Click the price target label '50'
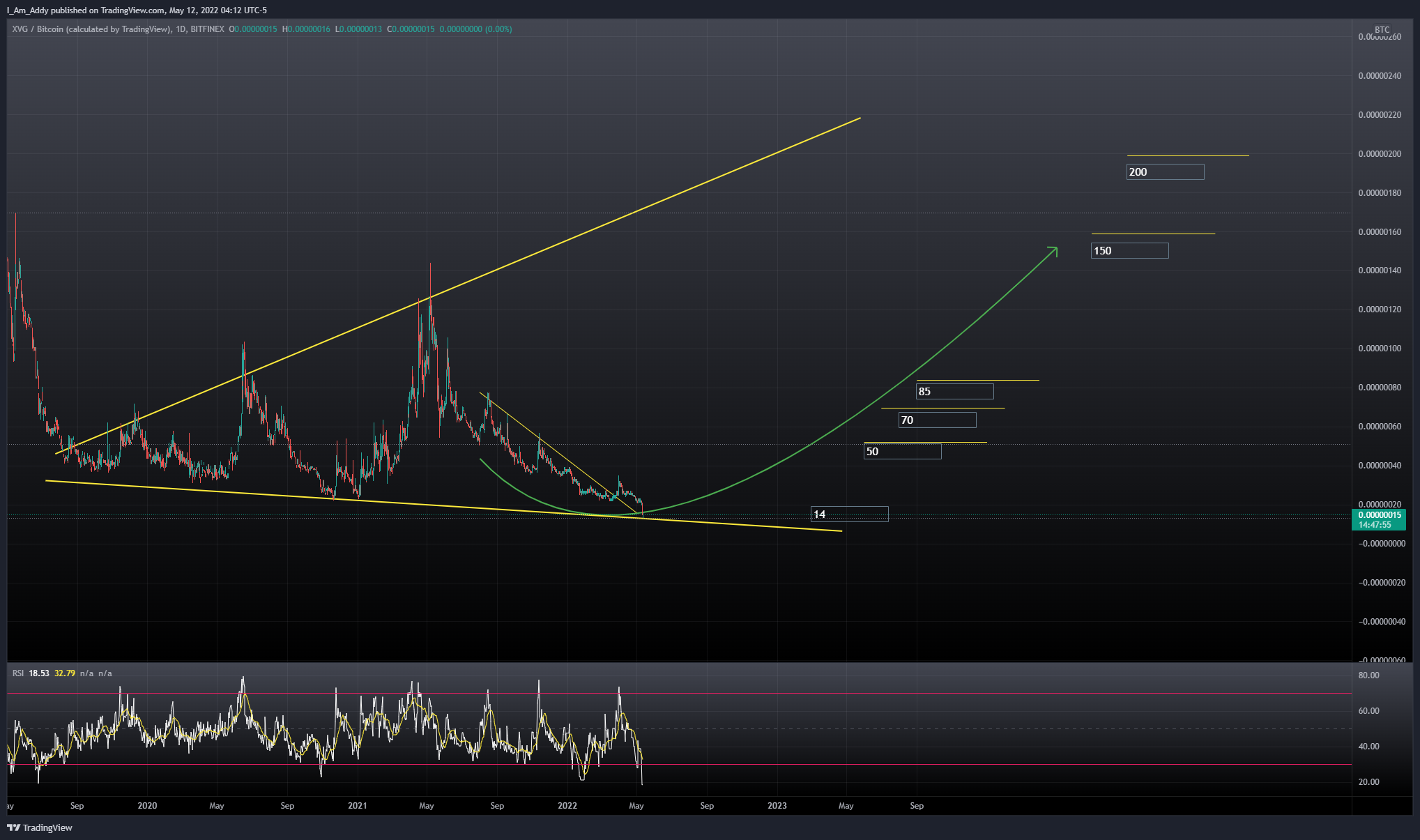This screenshot has height=840, width=1420. tap(902, 452)
